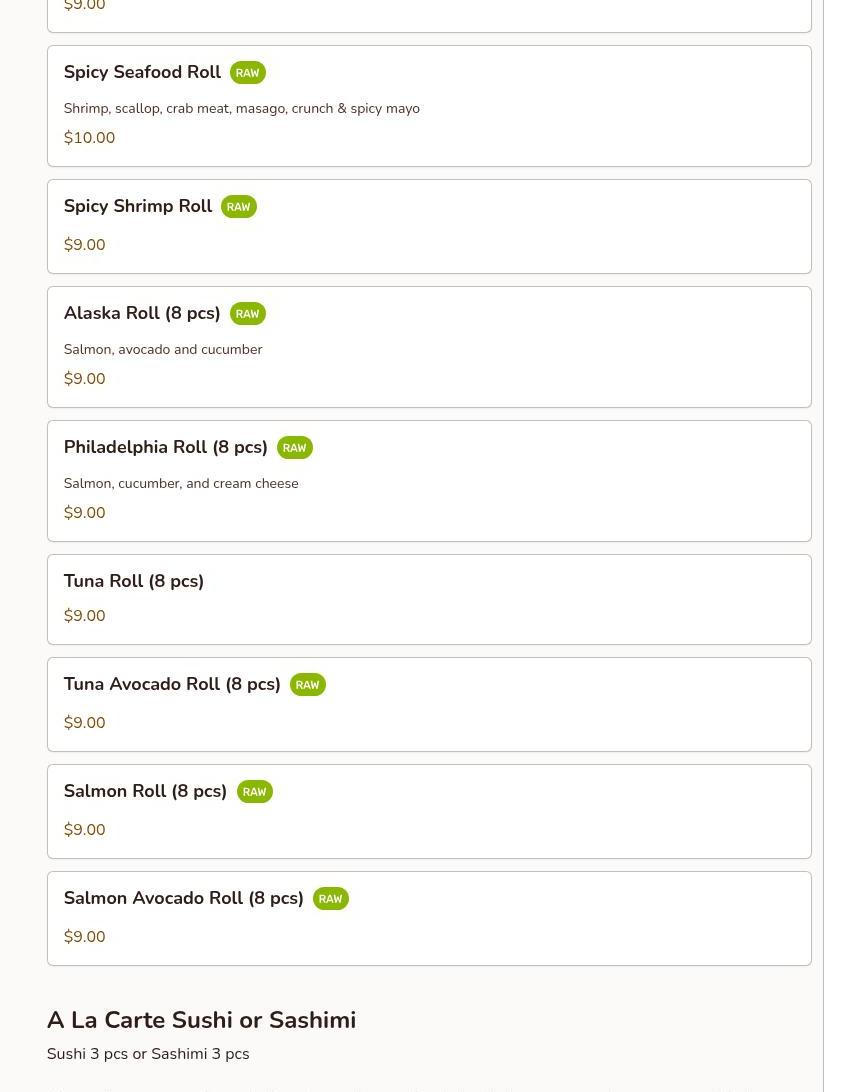Open the Spicy Seafood Roll item

coord(142,72)
